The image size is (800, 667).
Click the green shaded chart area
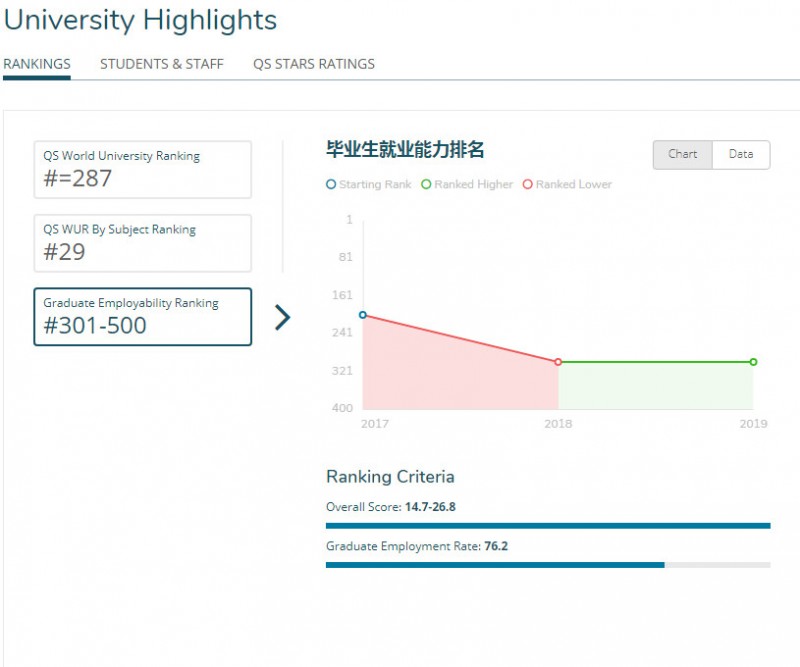click(656, 386)
